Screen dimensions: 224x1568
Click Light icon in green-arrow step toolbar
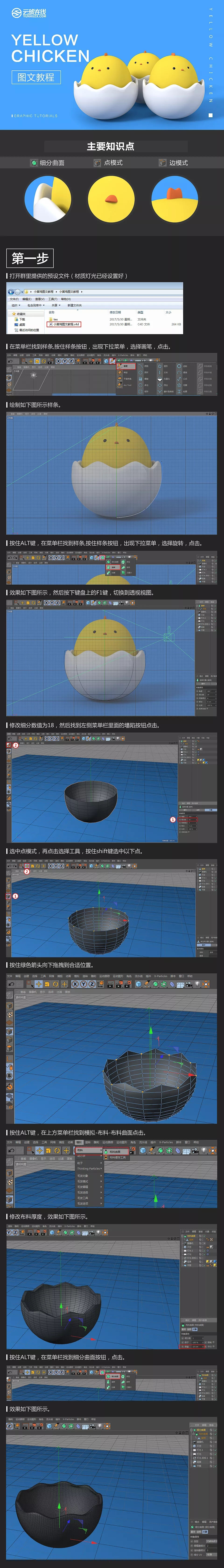click(x=197, y=984)
